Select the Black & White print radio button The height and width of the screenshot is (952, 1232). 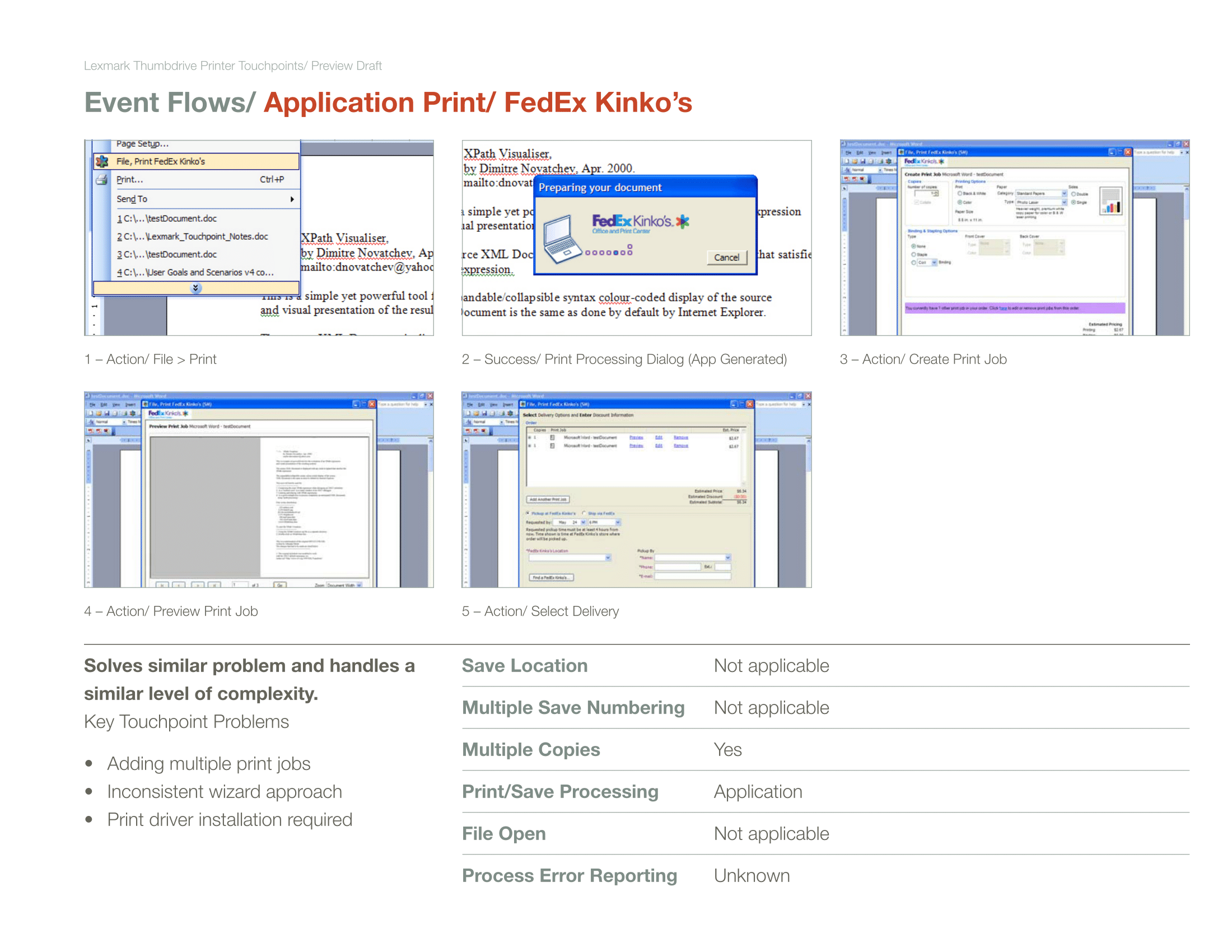click(x=959, y=193)
